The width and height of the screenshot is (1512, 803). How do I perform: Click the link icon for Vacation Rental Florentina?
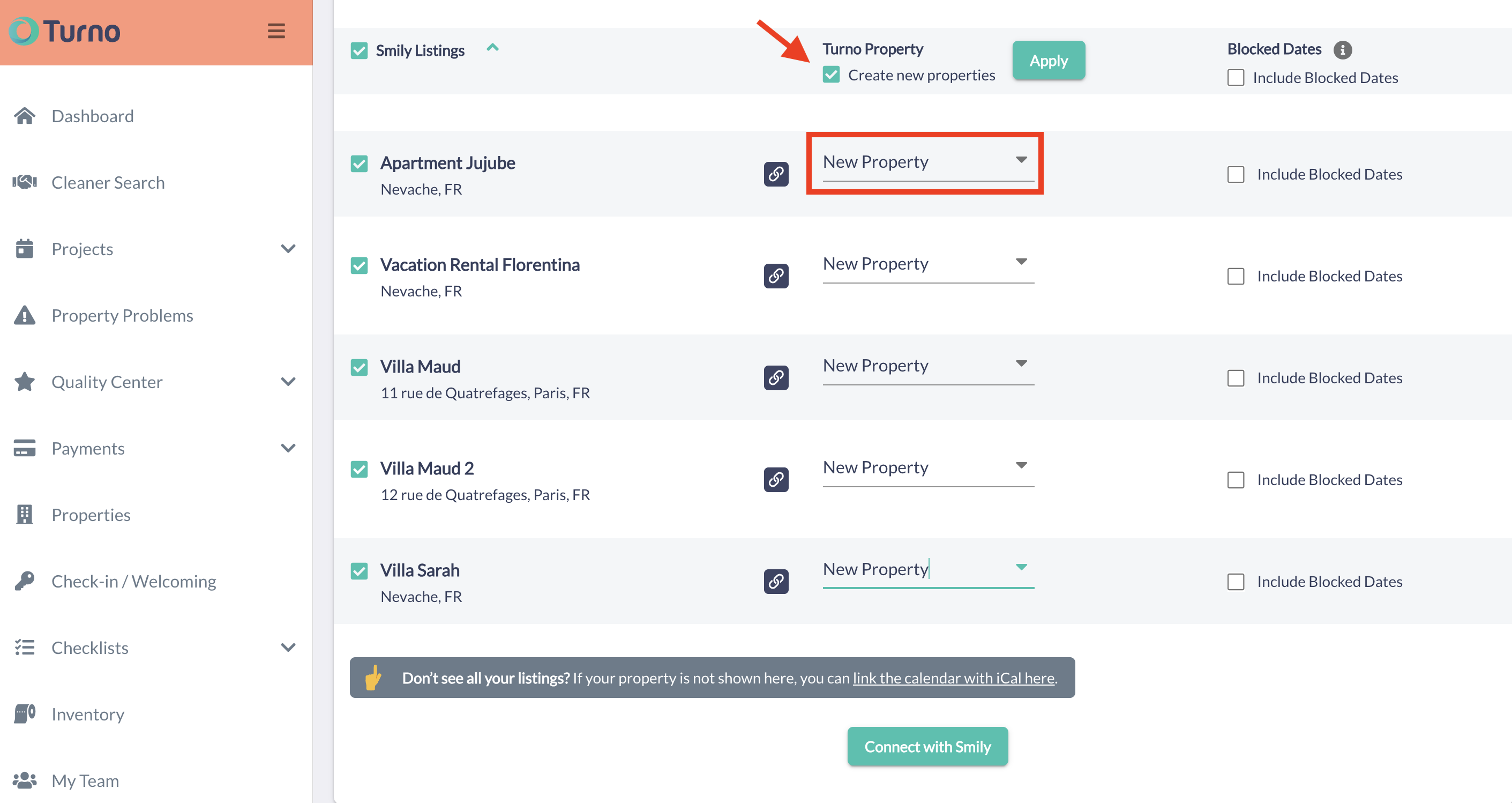tap(775, 276)
